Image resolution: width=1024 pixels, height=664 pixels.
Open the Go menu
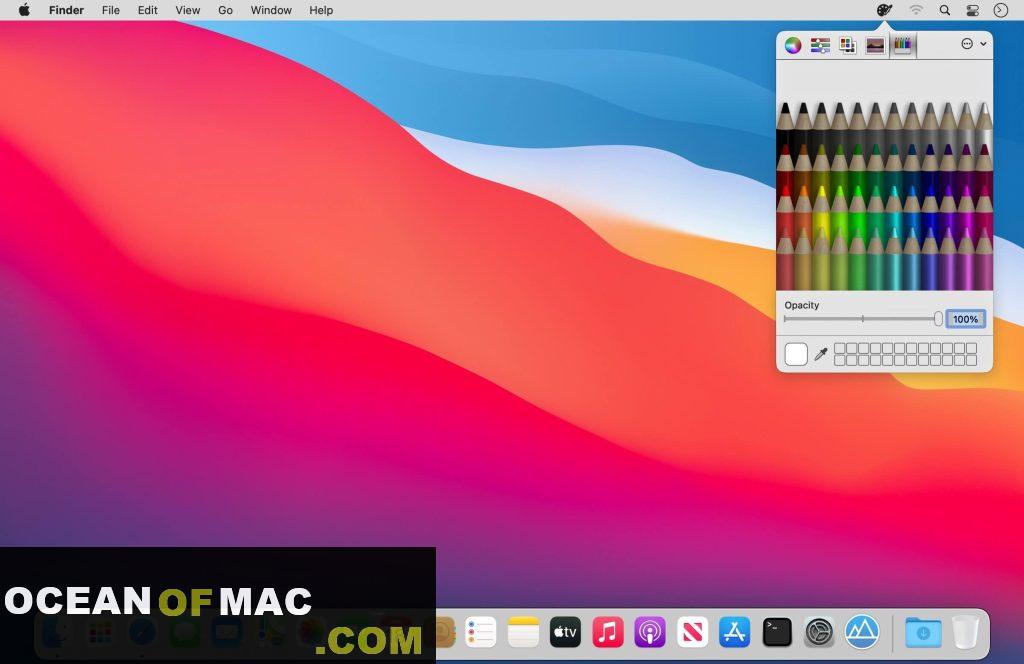click(x=225, y=10)
